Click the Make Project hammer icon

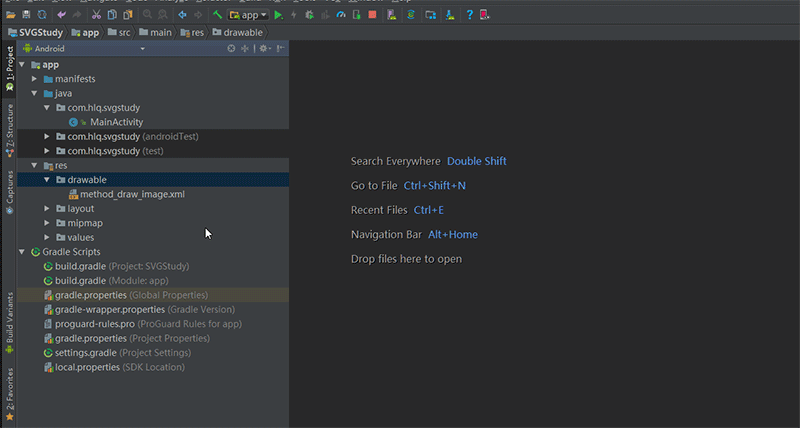[x=217, y=15]
